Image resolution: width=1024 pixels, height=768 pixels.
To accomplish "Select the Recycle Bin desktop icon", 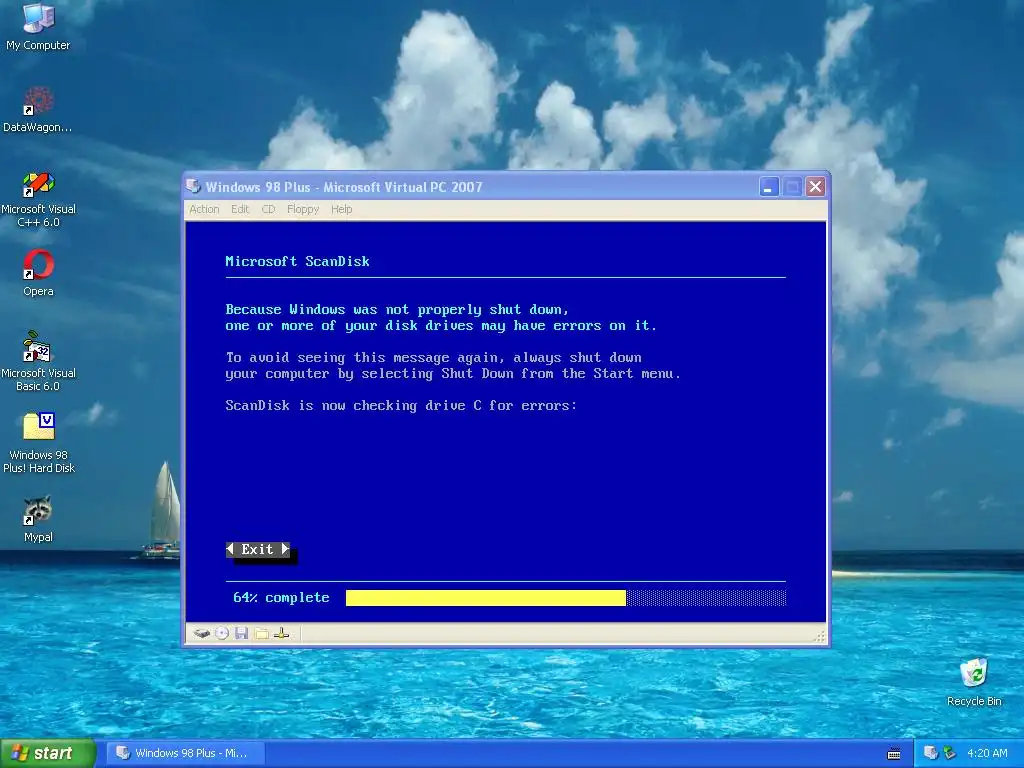I will click(974, 682).
